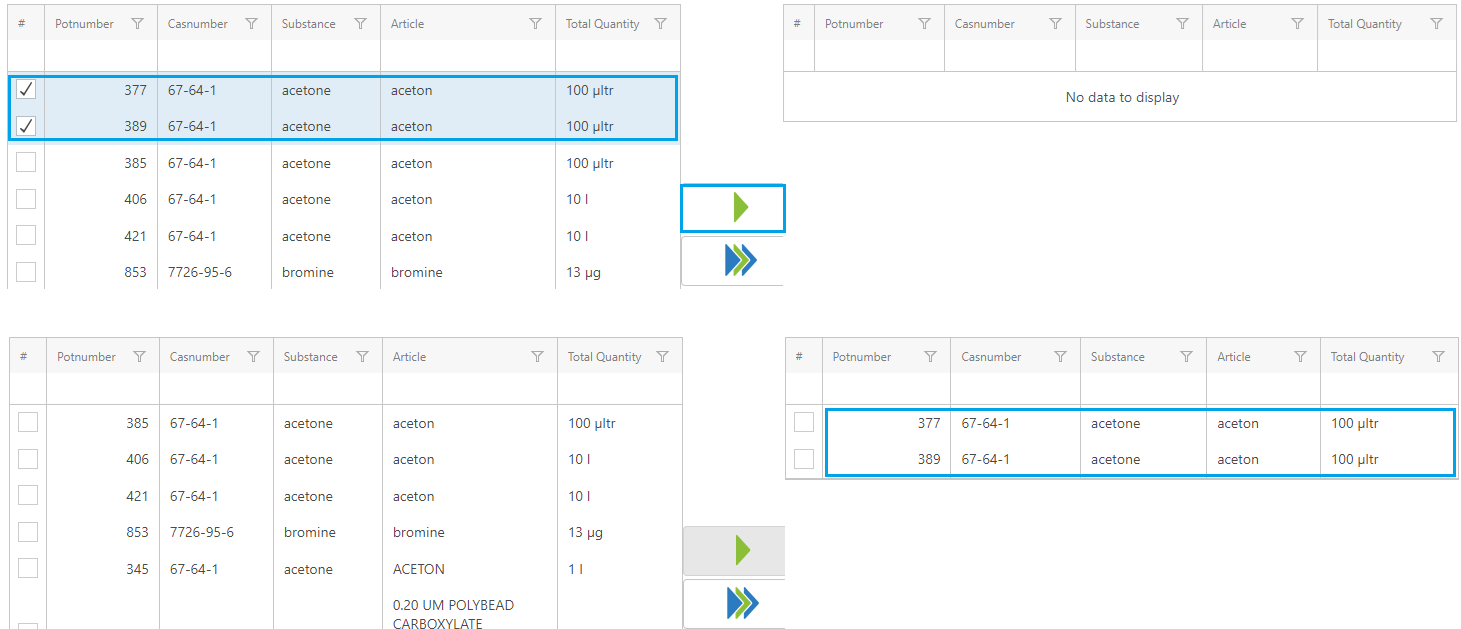Open Total Quantity filter in the empty grid
Image resolution: width=1461 pixels, height=629 pixels.
pos(1436,24)
